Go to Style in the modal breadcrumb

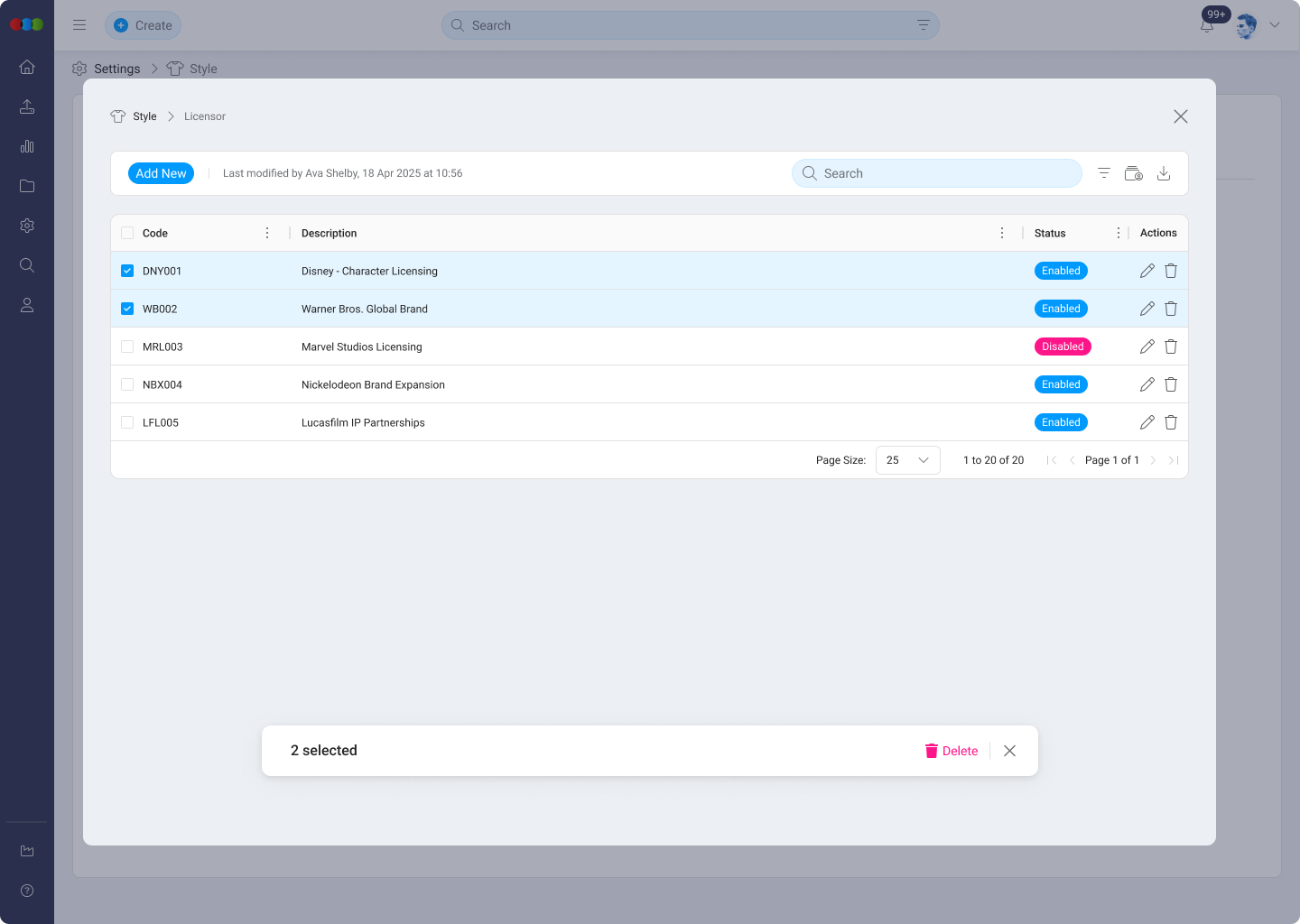pos(144,116)
